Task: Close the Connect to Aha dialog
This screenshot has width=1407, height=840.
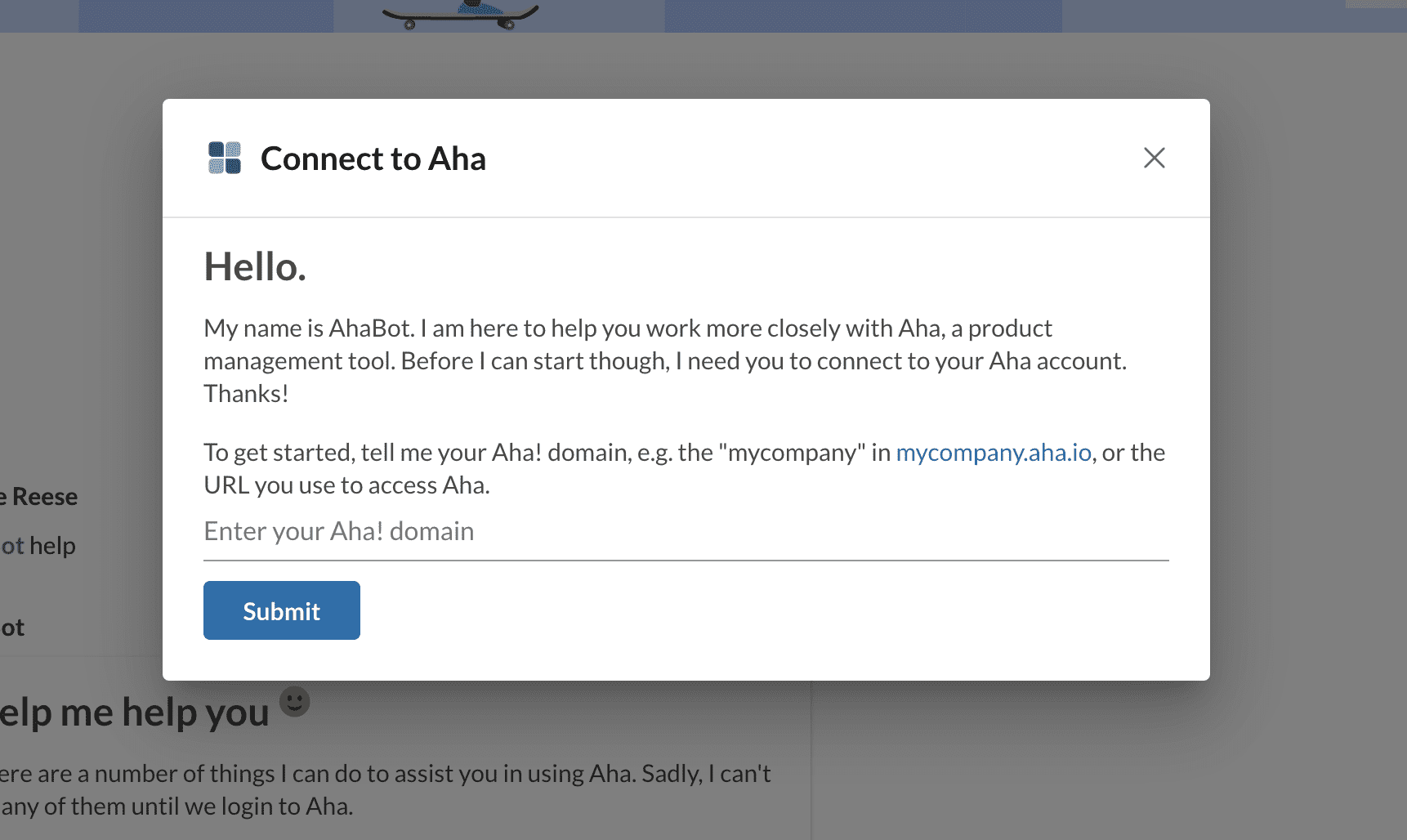Action: (x=1154, y=158)
